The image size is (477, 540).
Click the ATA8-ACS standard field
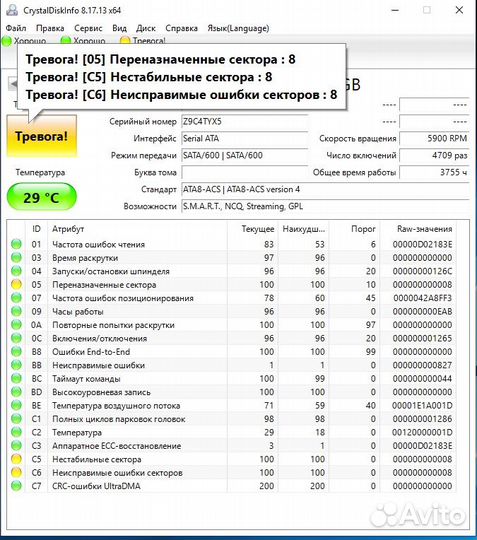click(325, 189)
